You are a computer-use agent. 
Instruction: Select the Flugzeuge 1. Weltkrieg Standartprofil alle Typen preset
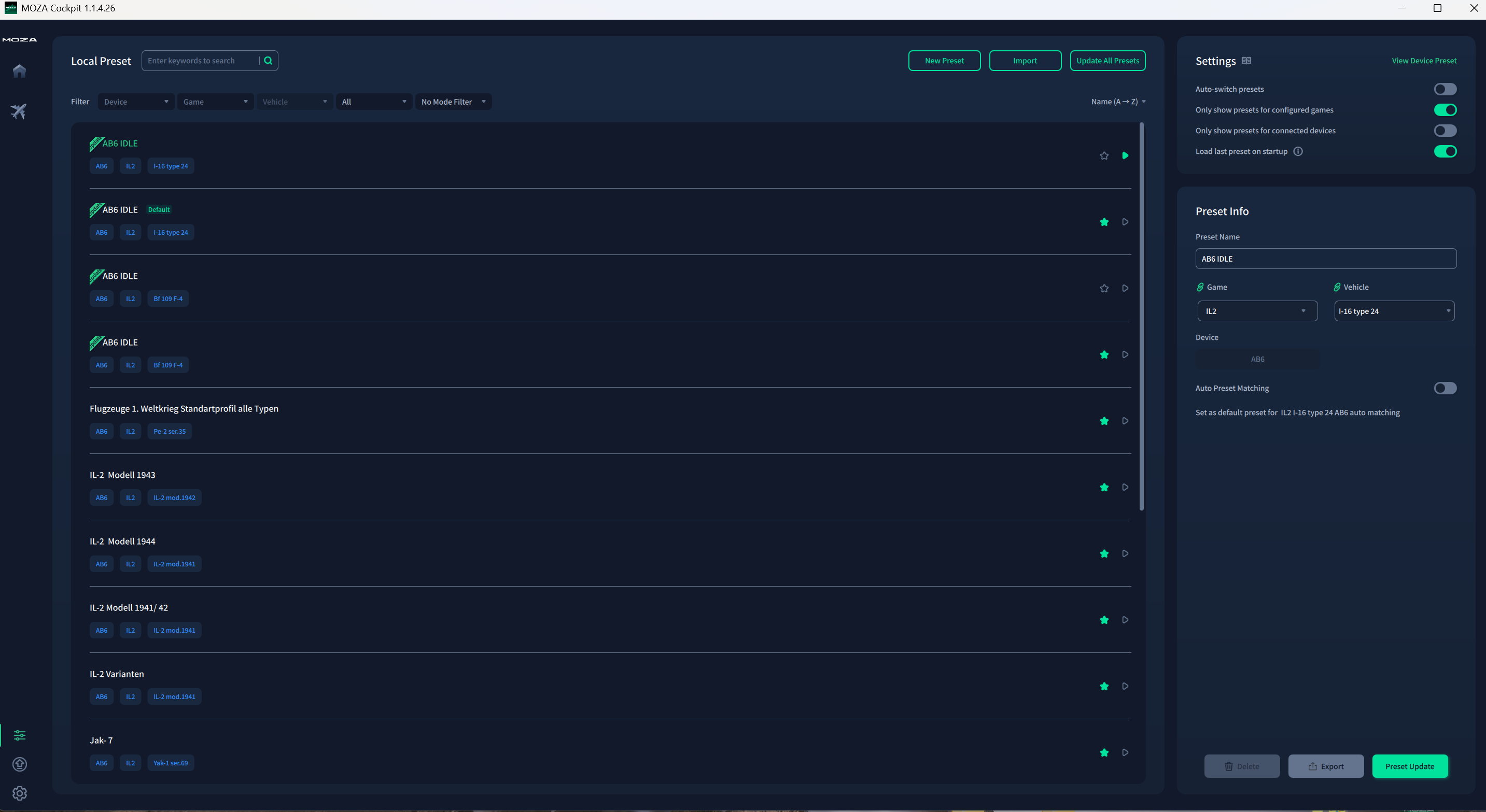(x=184, y=409)
